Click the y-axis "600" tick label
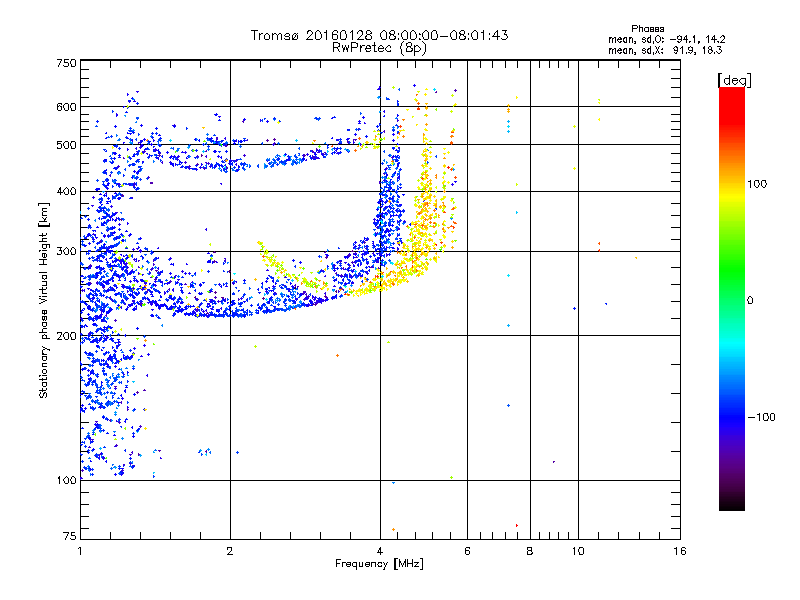This screenshot has width=800, height=600. click(66, 107)
